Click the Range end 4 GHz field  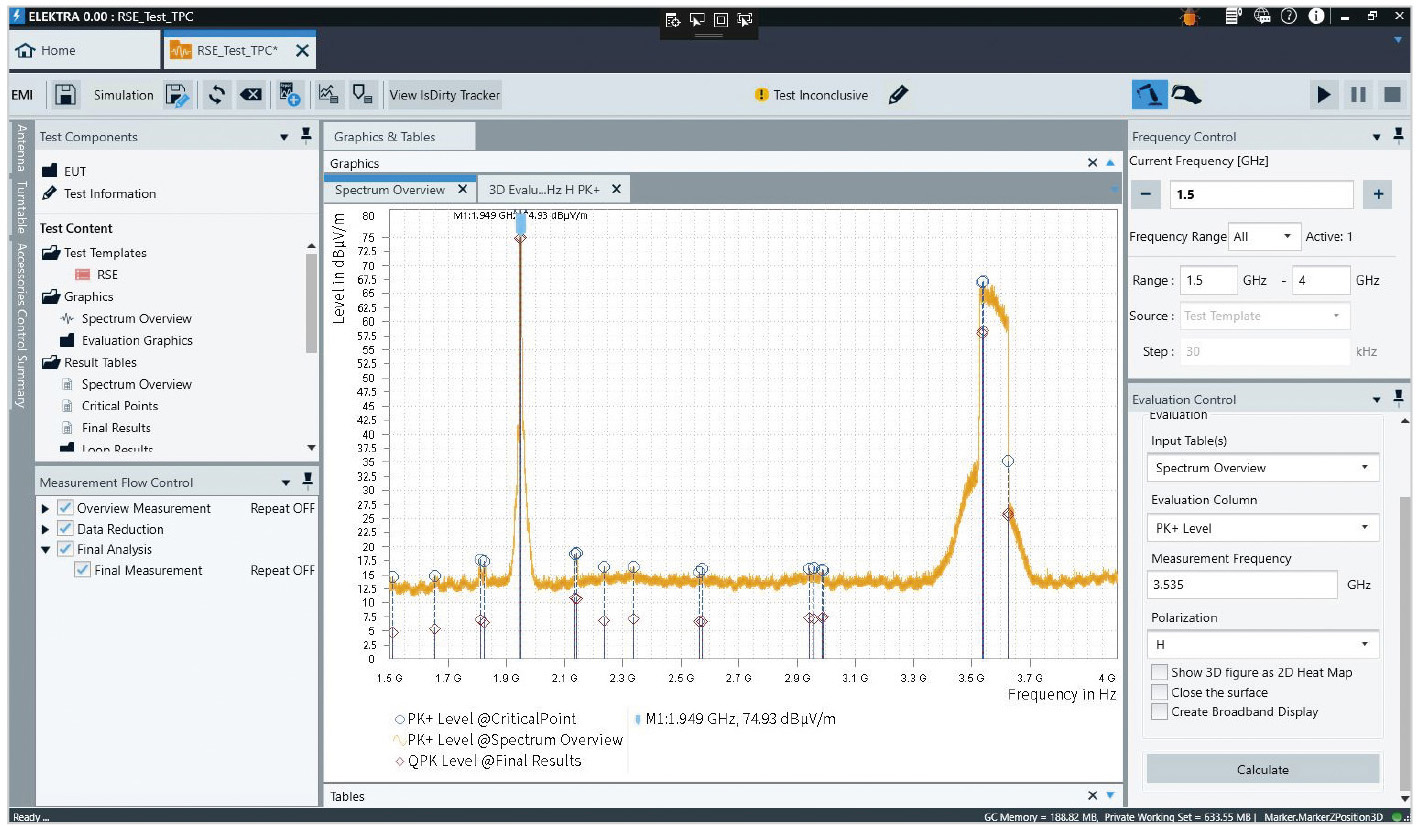[x=1320, y=280]
